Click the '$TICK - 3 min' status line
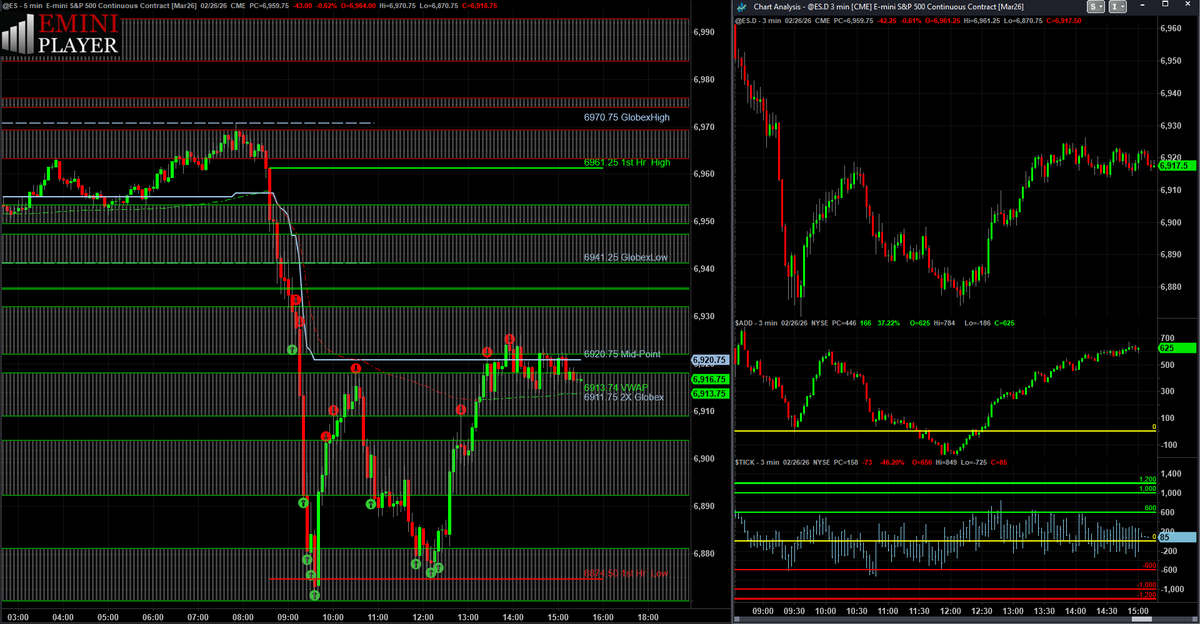 [873, 463]
